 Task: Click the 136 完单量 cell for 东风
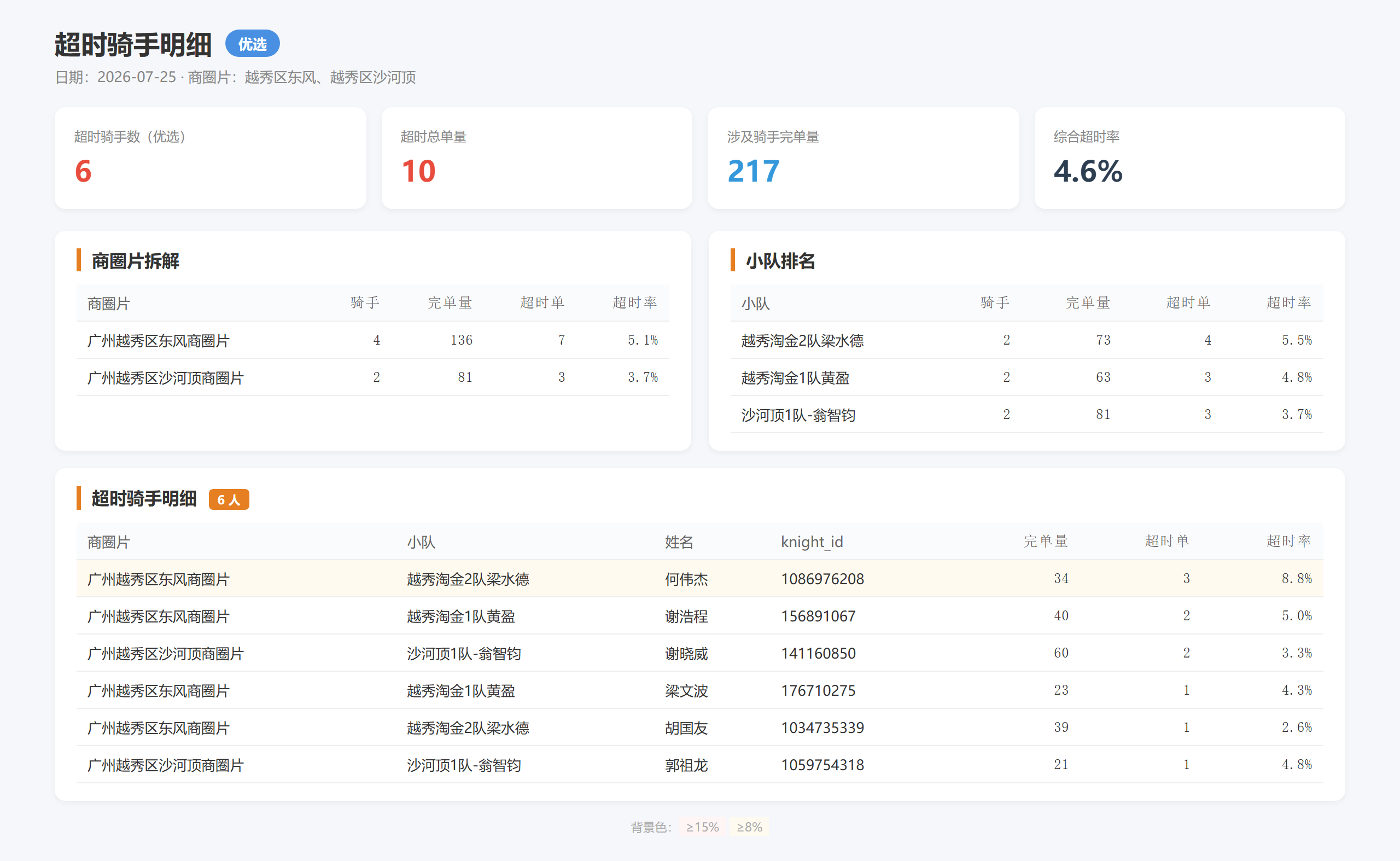coord(462,340)
